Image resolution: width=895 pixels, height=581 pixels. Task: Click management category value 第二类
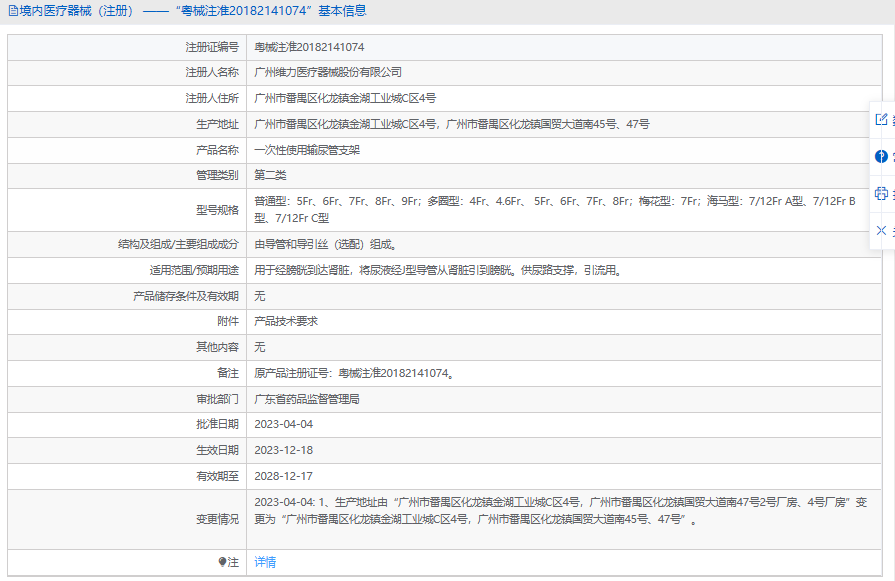[270, 175]
